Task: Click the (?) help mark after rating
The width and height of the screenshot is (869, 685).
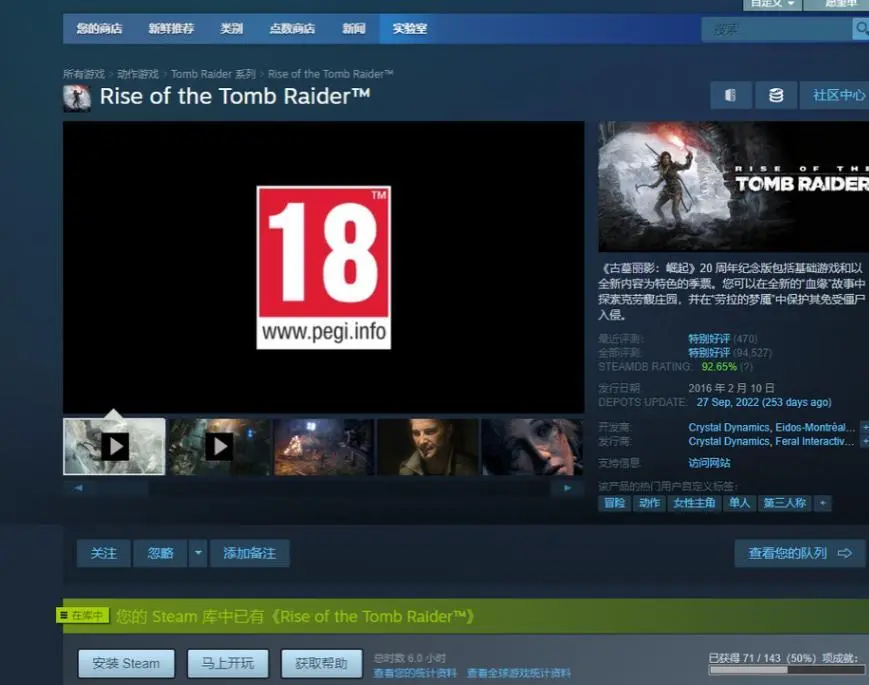Action: pos(747,367)
